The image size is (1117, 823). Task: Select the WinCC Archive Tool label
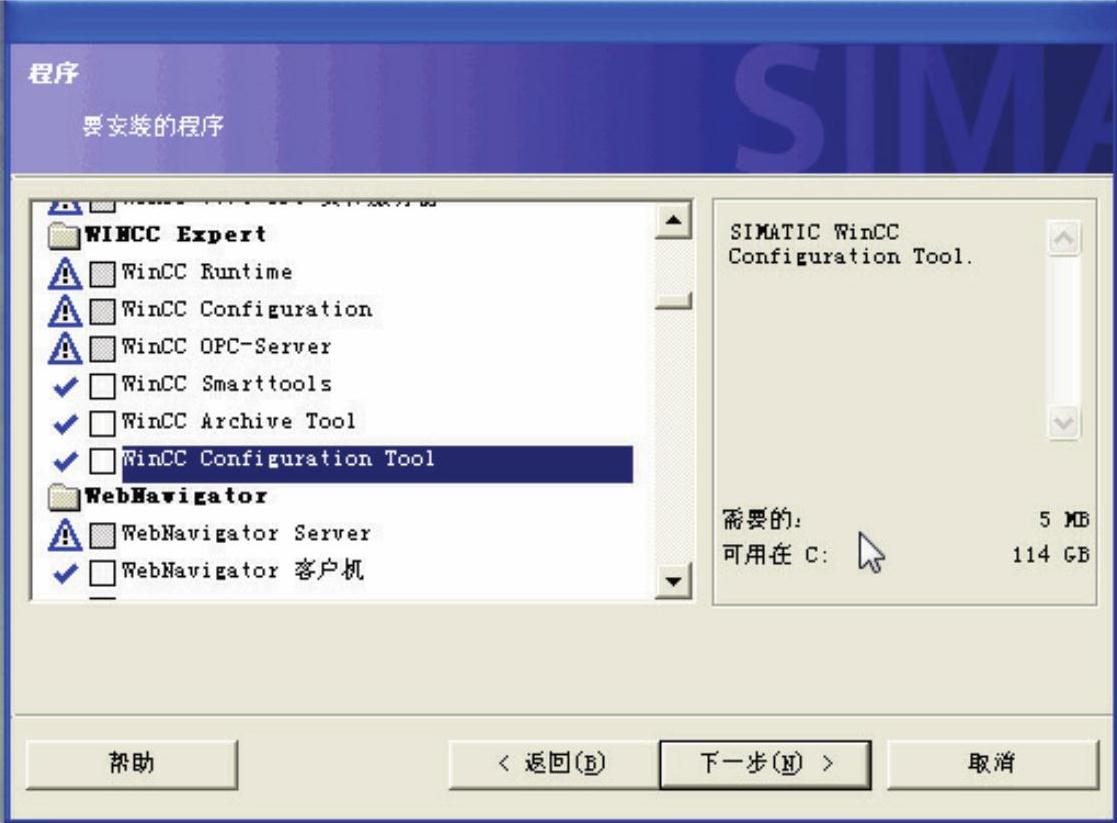coord(238,420)
